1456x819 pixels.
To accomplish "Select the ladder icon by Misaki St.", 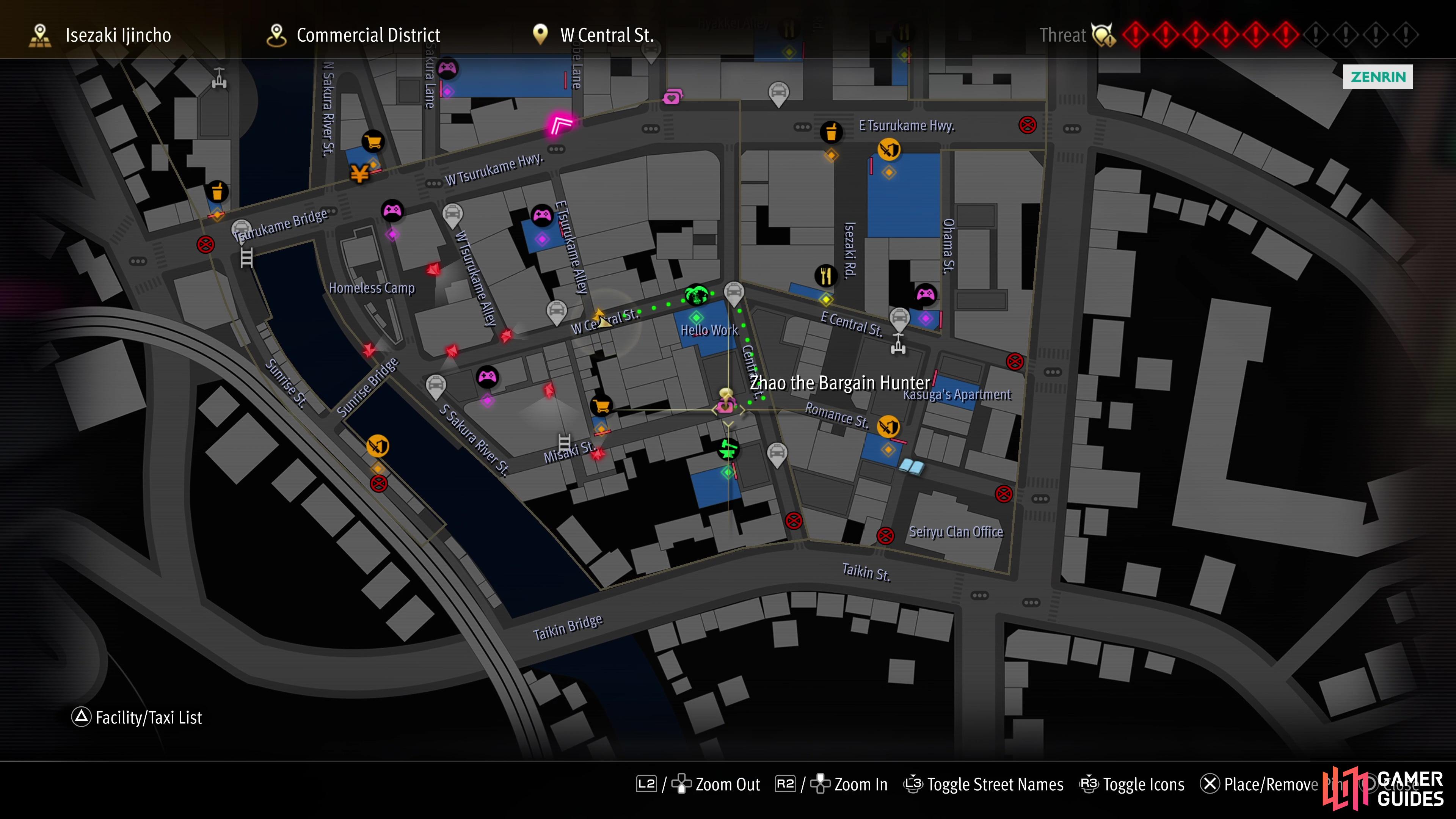I will [x=564, y=442].
